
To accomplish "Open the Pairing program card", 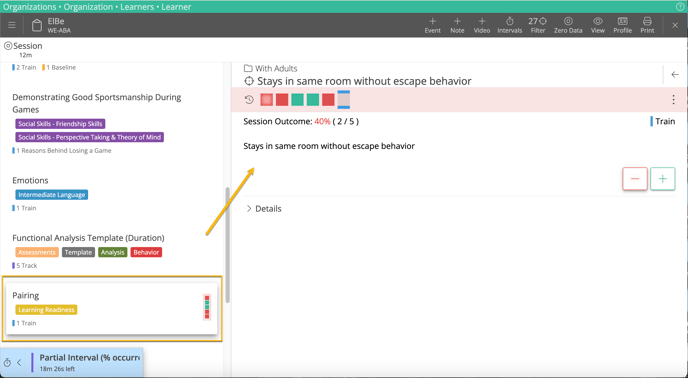I will (x=112, y=309).
